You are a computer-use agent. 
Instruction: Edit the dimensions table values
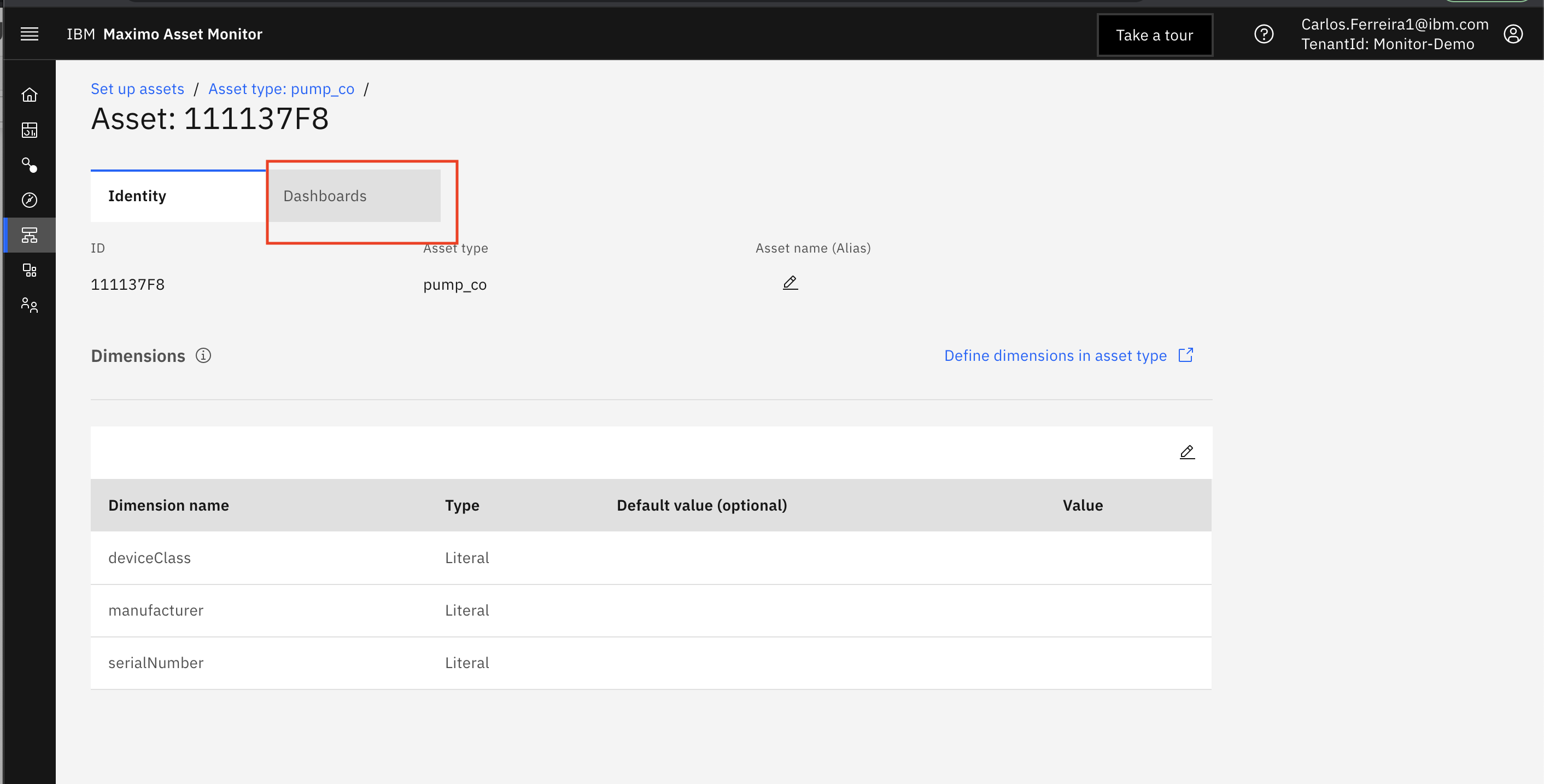coord(1187,452)
